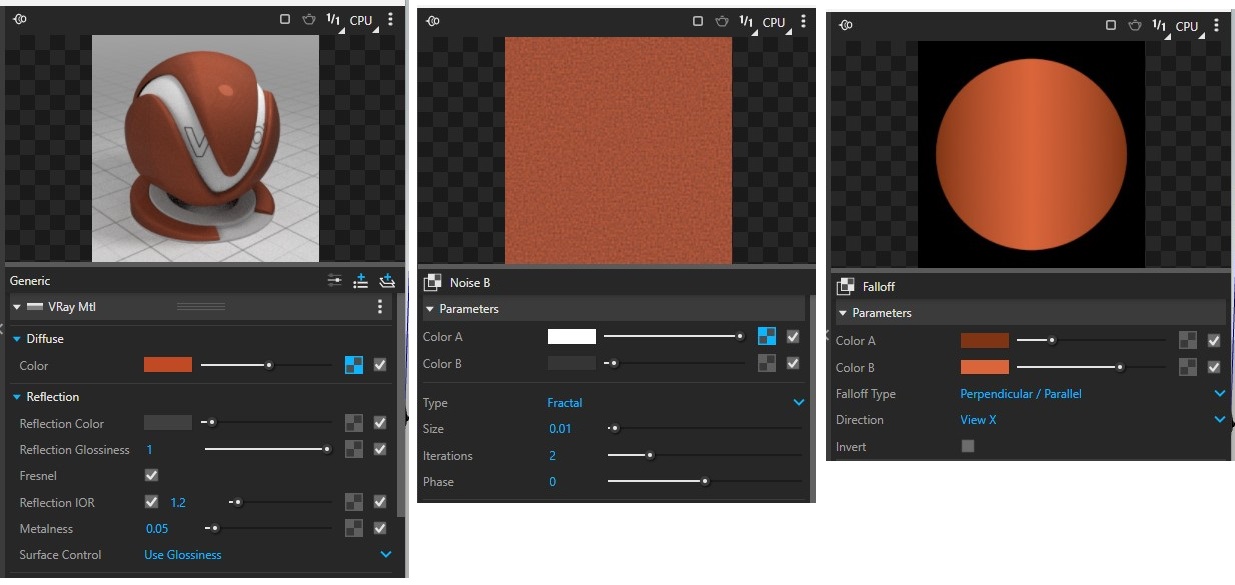The image size is (1235, 585).
Task: Toggle the Reflection IOR texture checkbox
Action: pyautogui.click(x=380, y=502)
